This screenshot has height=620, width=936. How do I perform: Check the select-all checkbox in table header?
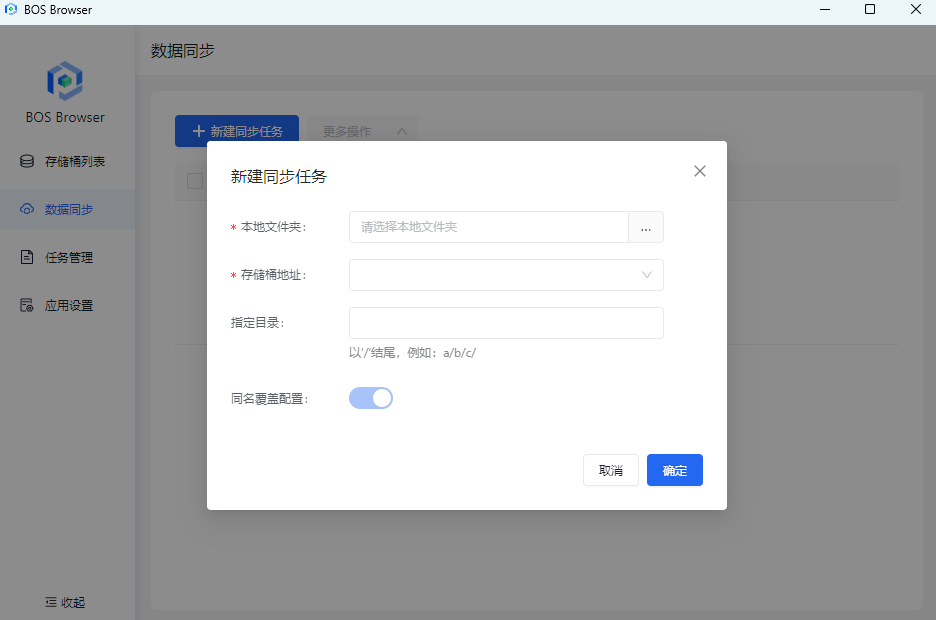pos(195,181)
